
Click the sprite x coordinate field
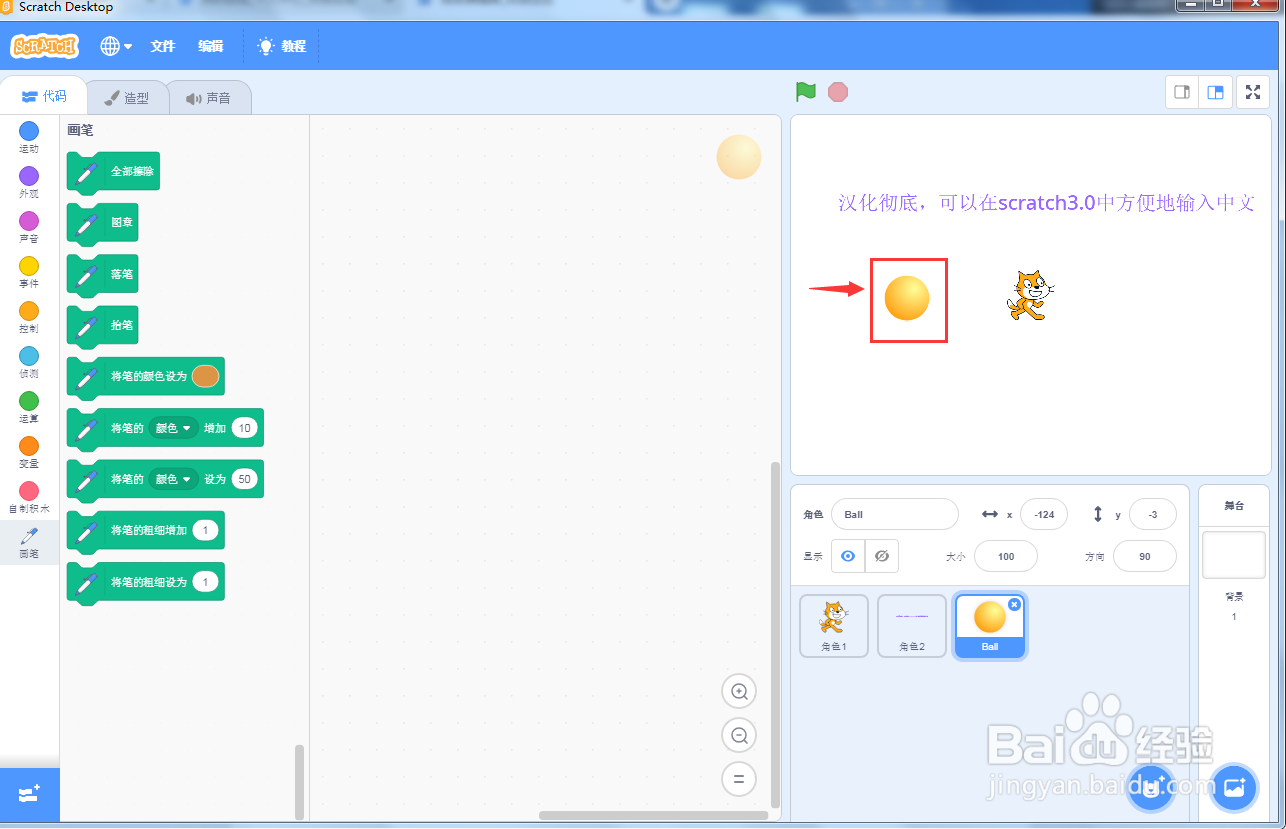click(1043, 514)
